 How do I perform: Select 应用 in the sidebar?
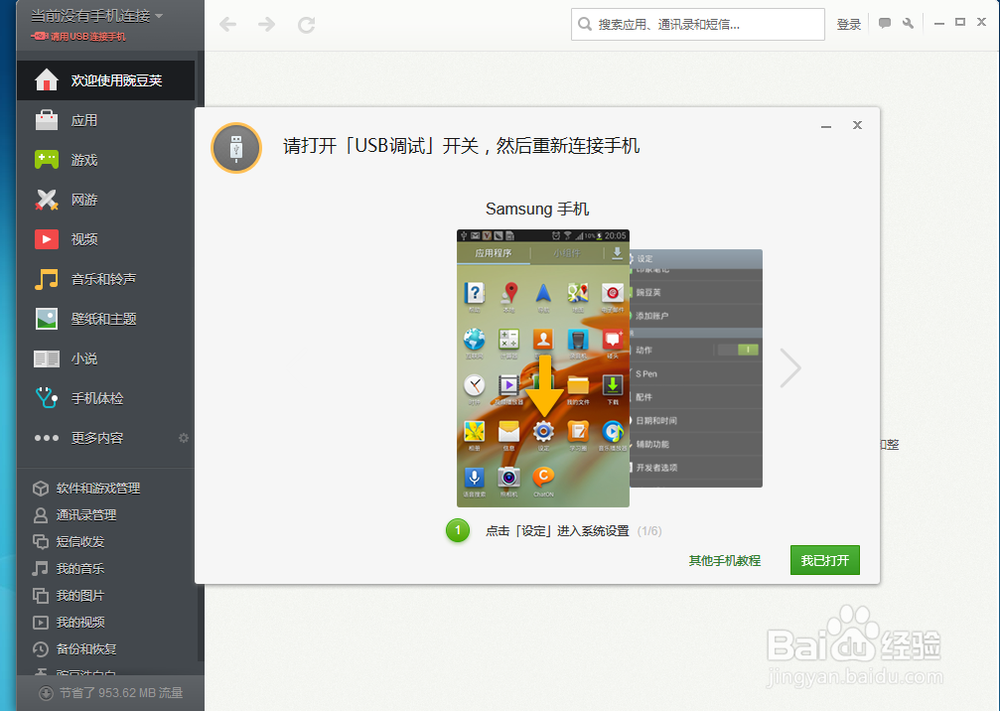pos(84,120)
